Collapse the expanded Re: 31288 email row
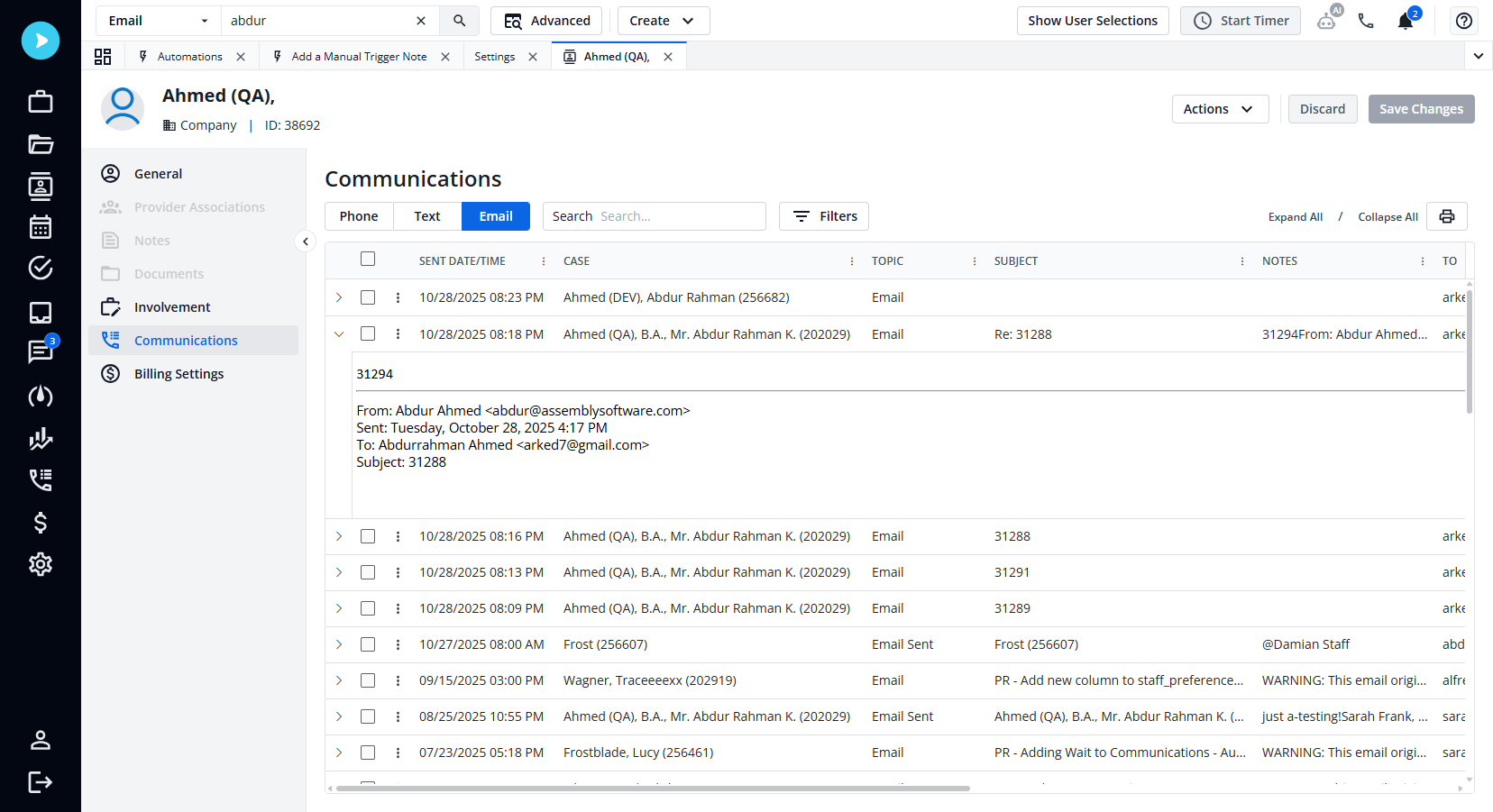The height and width of the screenshot is (812, 1493). pyautogui.click(x=339, y=333)
